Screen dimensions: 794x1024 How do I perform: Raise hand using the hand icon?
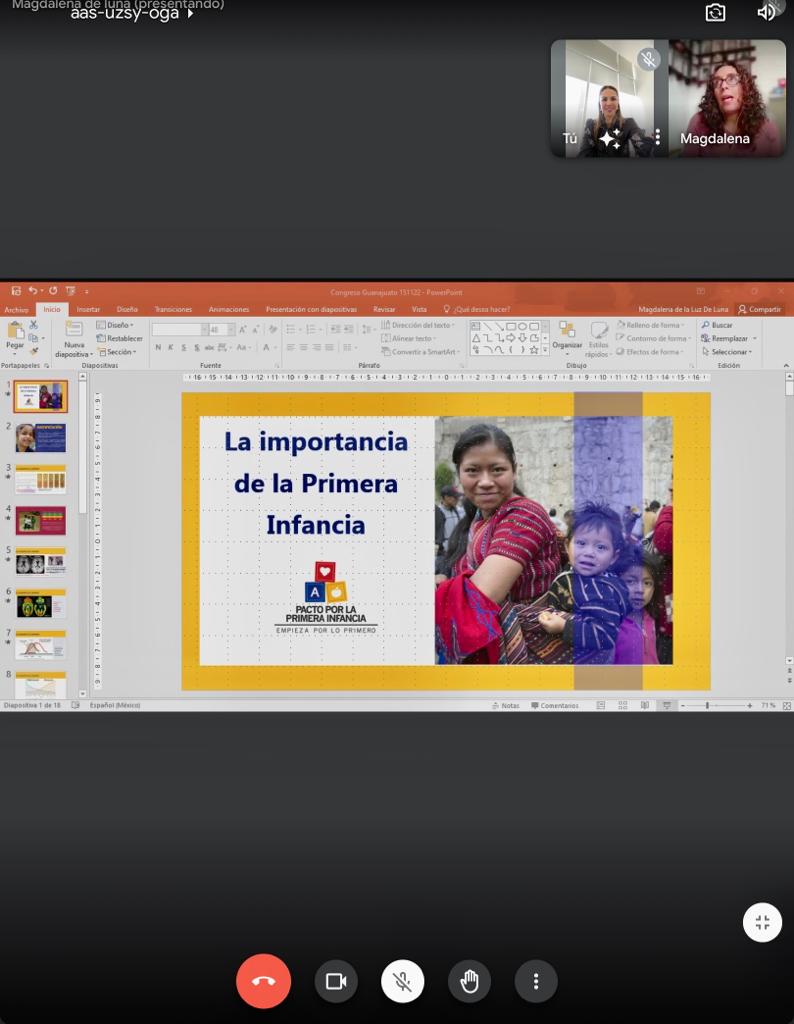469,981
